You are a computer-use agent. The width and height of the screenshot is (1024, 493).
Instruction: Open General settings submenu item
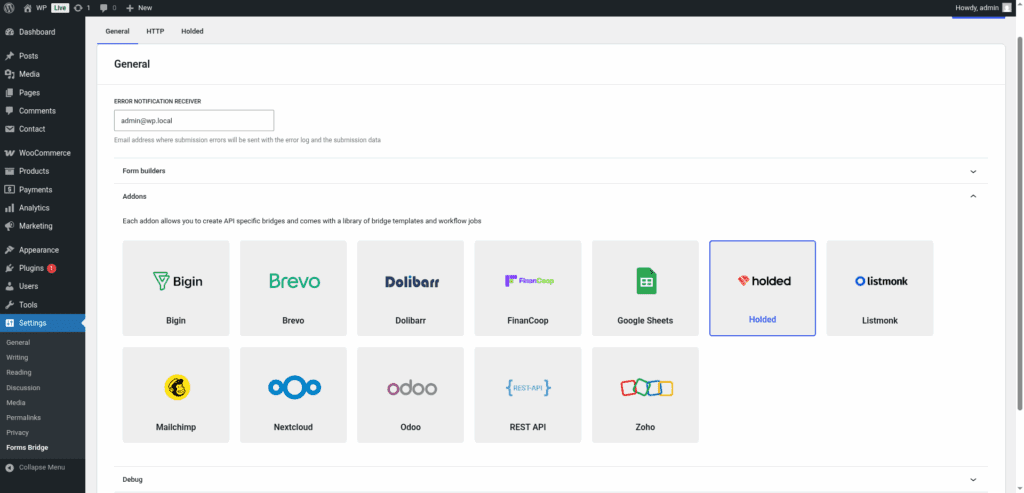pyautogui.click(x=18, y=342)
